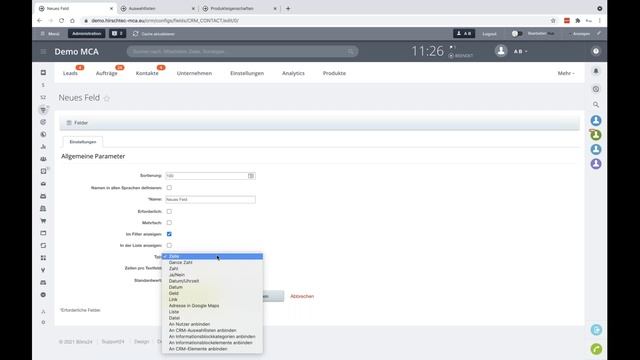Choose 'An Nutzer anbinden' type
Screen dimensions: 640x360
point(212,324)
